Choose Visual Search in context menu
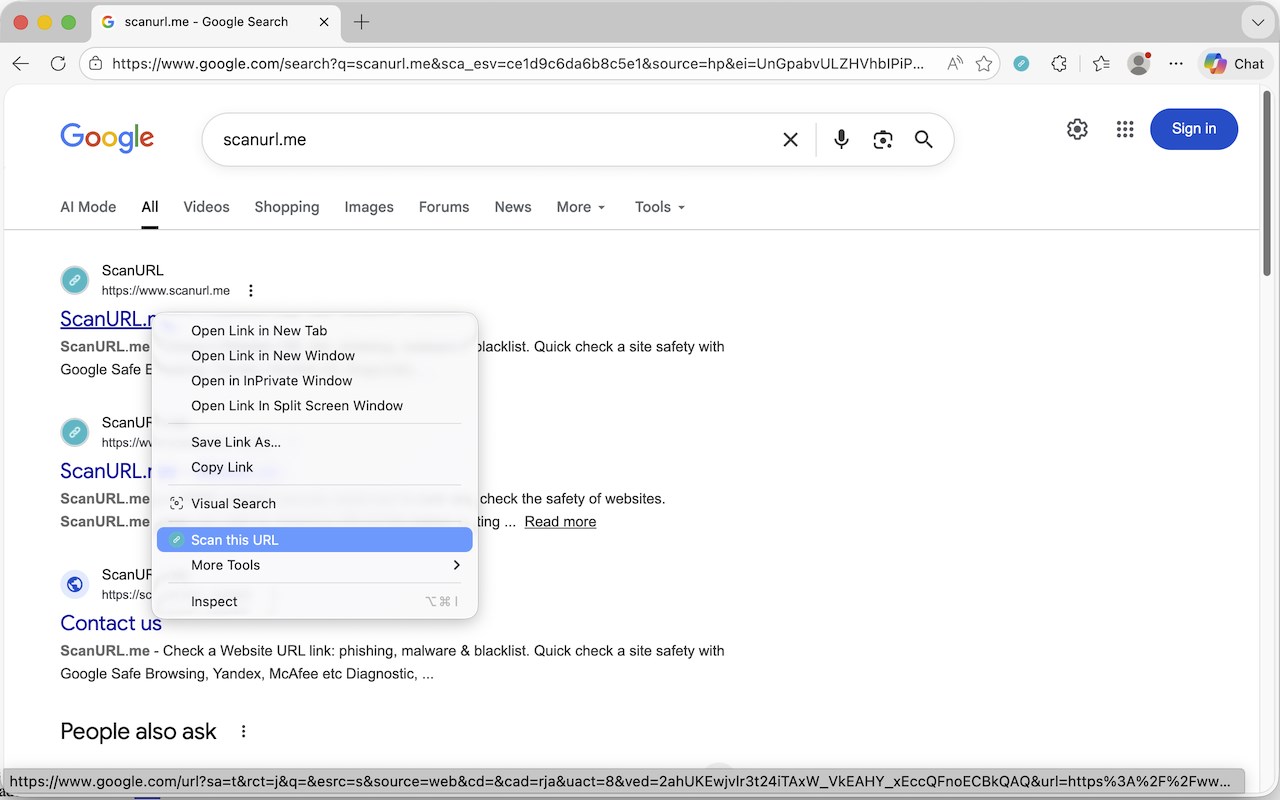 click(315, 504)
